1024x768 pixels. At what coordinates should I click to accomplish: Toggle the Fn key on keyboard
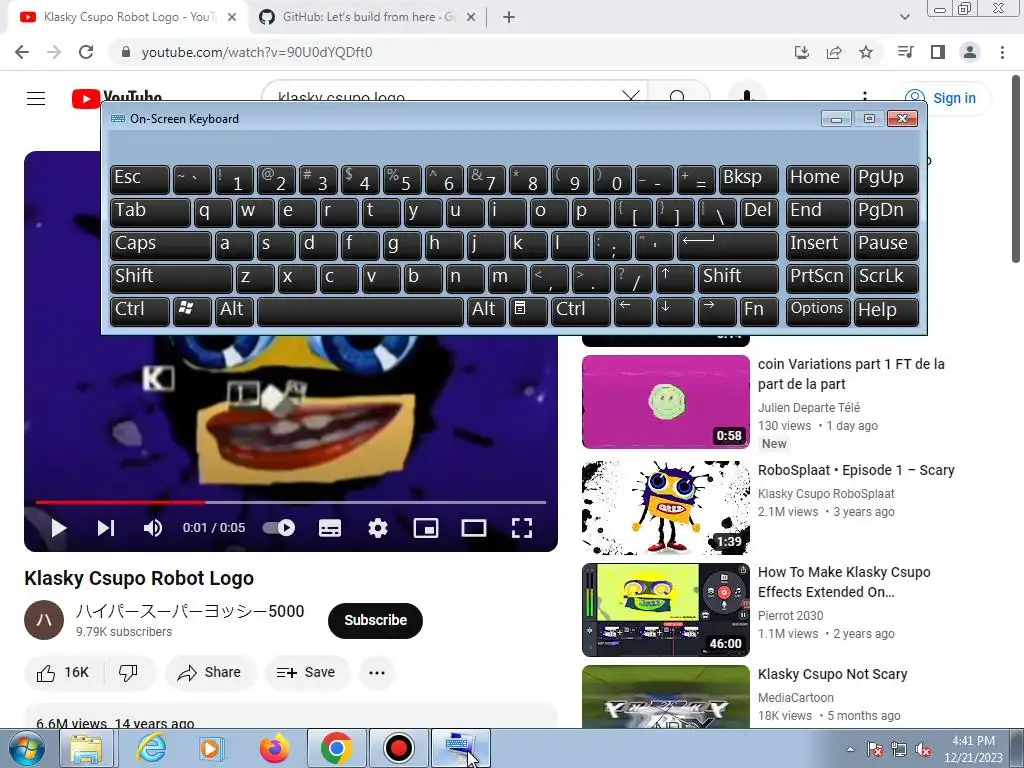[x=760, y=311]
